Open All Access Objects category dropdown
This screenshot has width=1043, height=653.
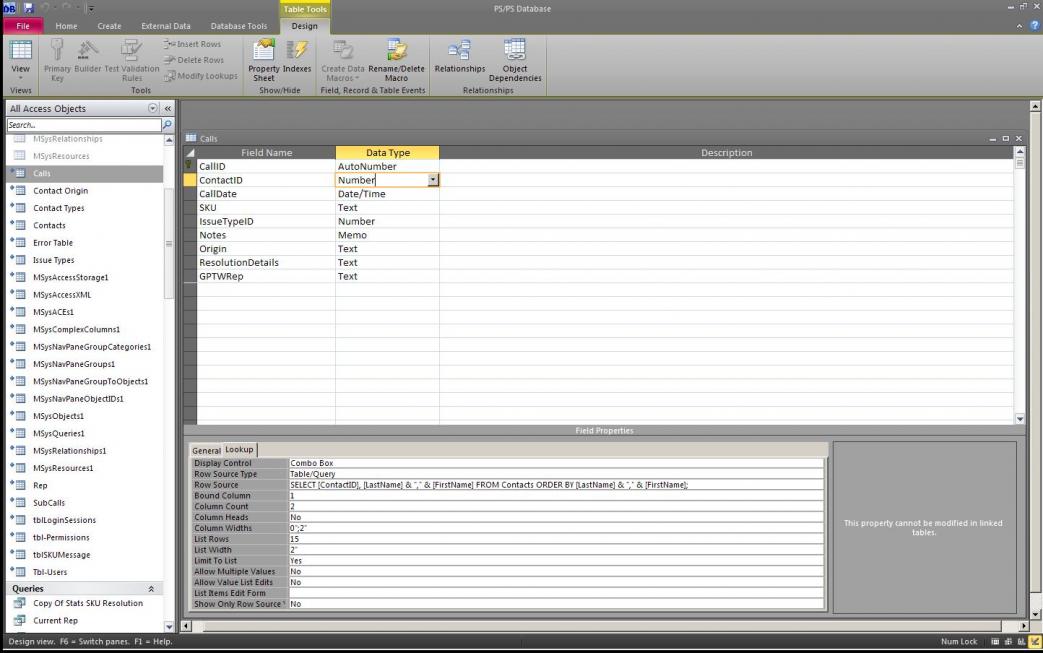point(153,108)
